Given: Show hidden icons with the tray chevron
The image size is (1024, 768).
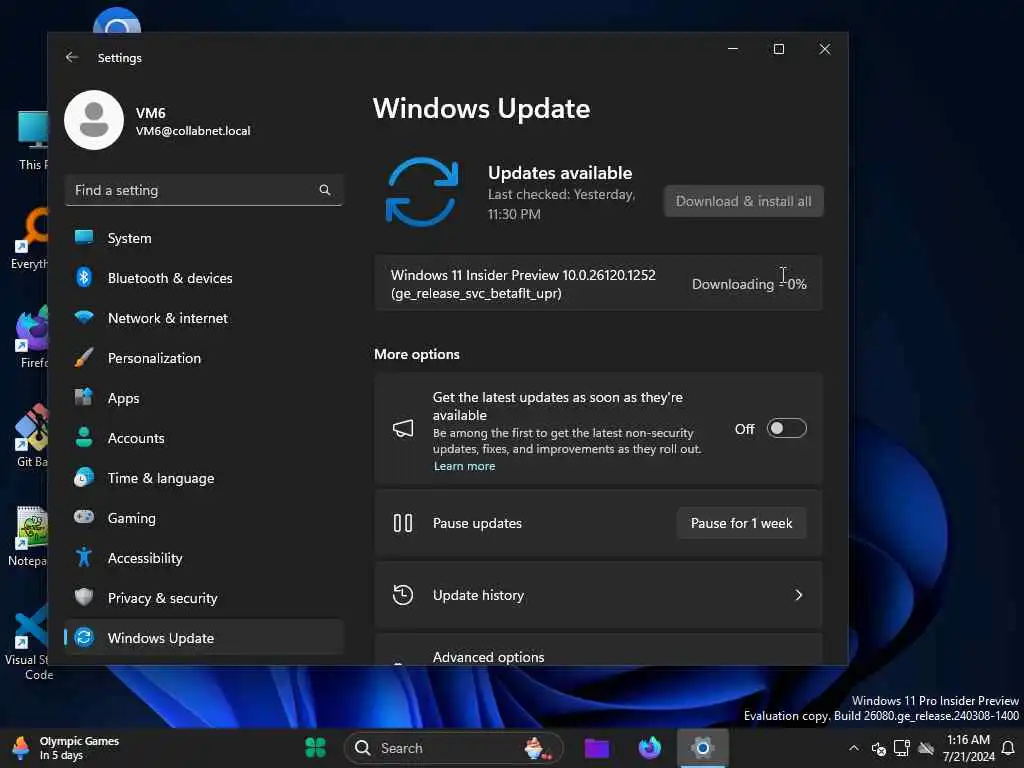Looking at the screenshot, I should (x=854, y=748).
